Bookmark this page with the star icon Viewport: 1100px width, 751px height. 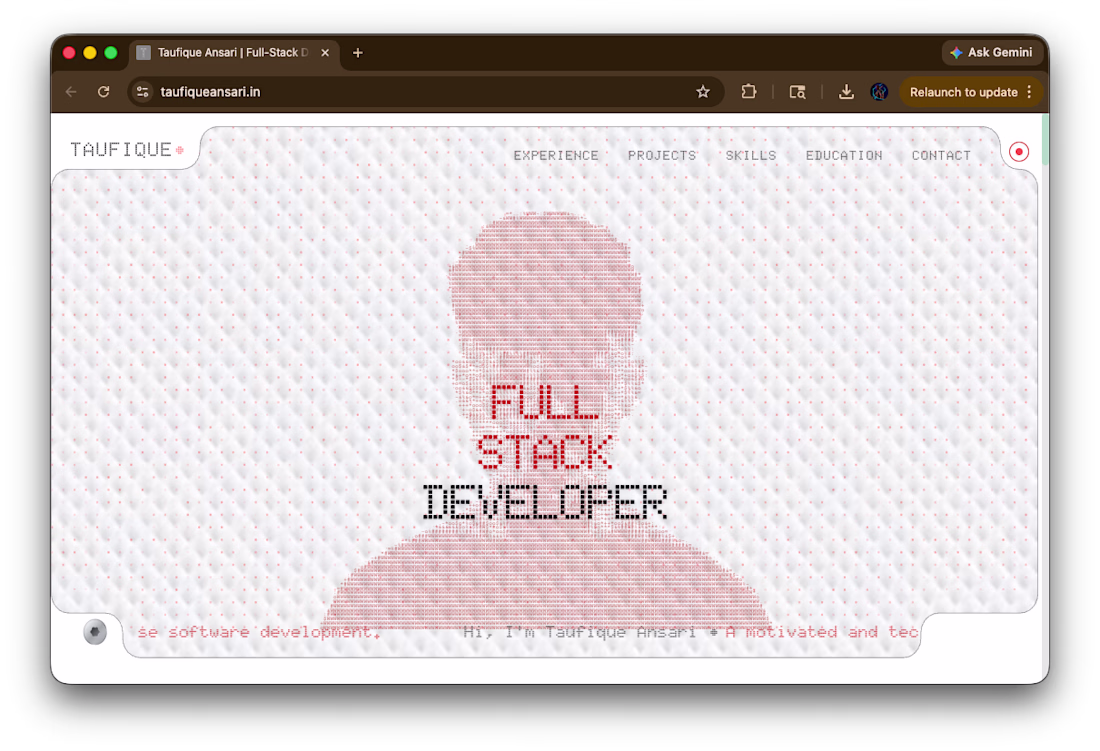click(x=703, y=92)
